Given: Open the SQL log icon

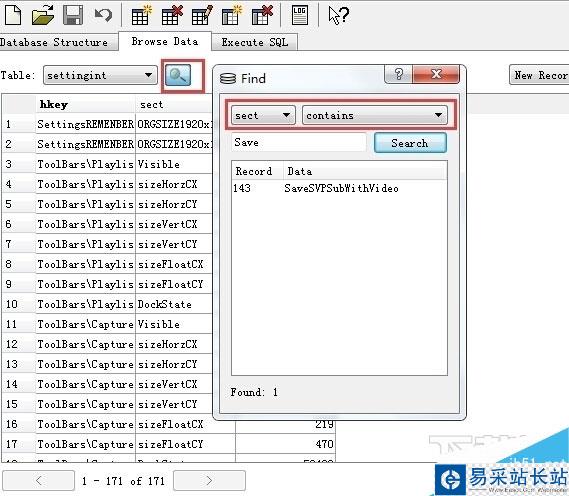Looking at the screenshot, I should 300,15.
